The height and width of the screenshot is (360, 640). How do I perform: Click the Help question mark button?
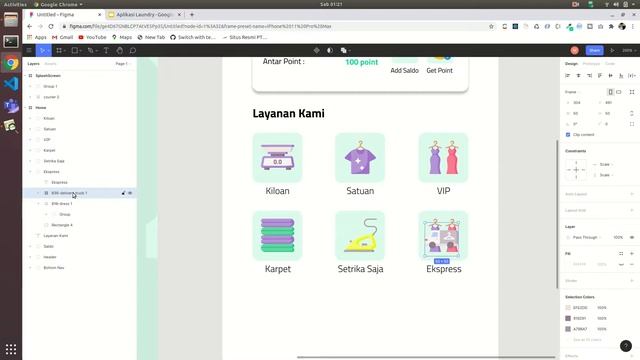(626, 346)
